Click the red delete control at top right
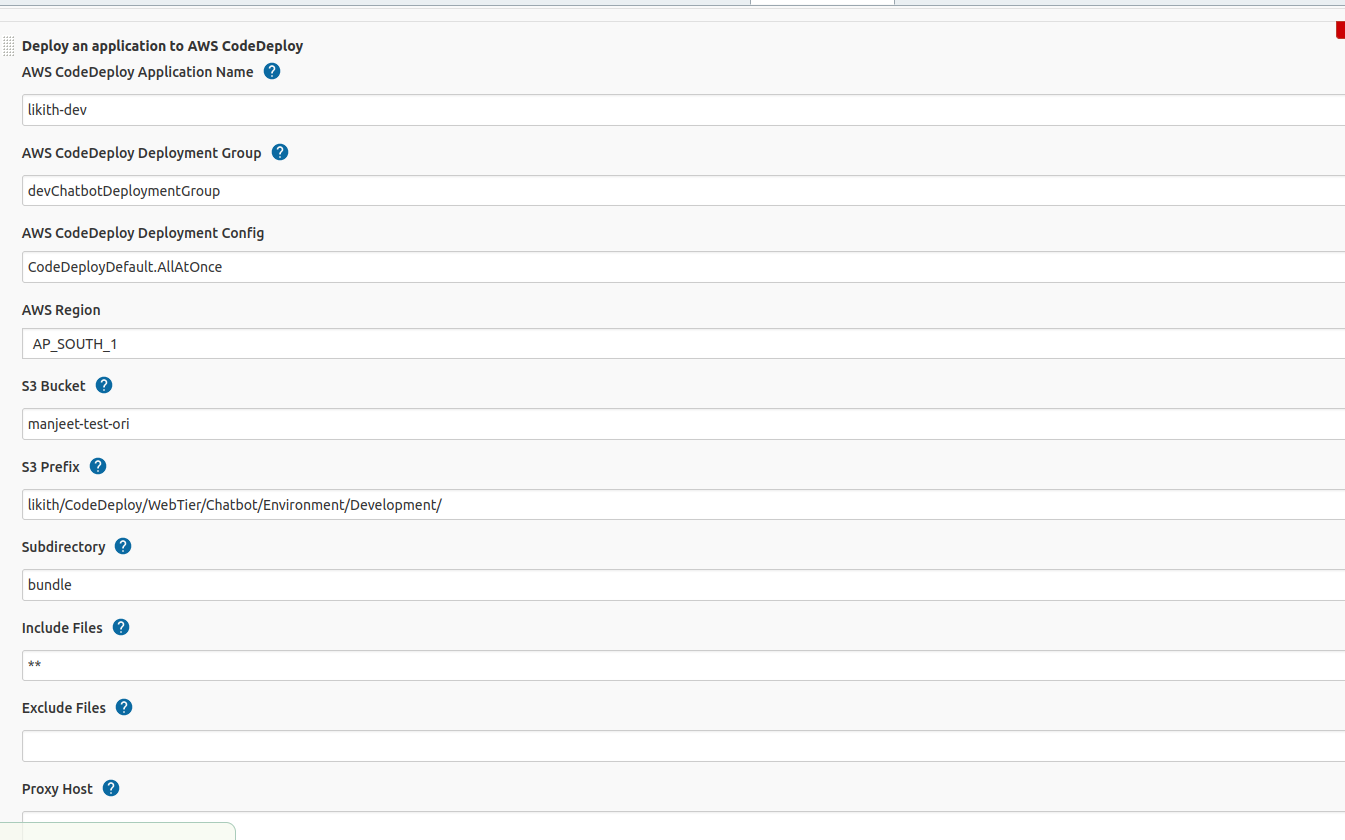The width and height of the screenshot is (1345, 840). click(1339, 29)
